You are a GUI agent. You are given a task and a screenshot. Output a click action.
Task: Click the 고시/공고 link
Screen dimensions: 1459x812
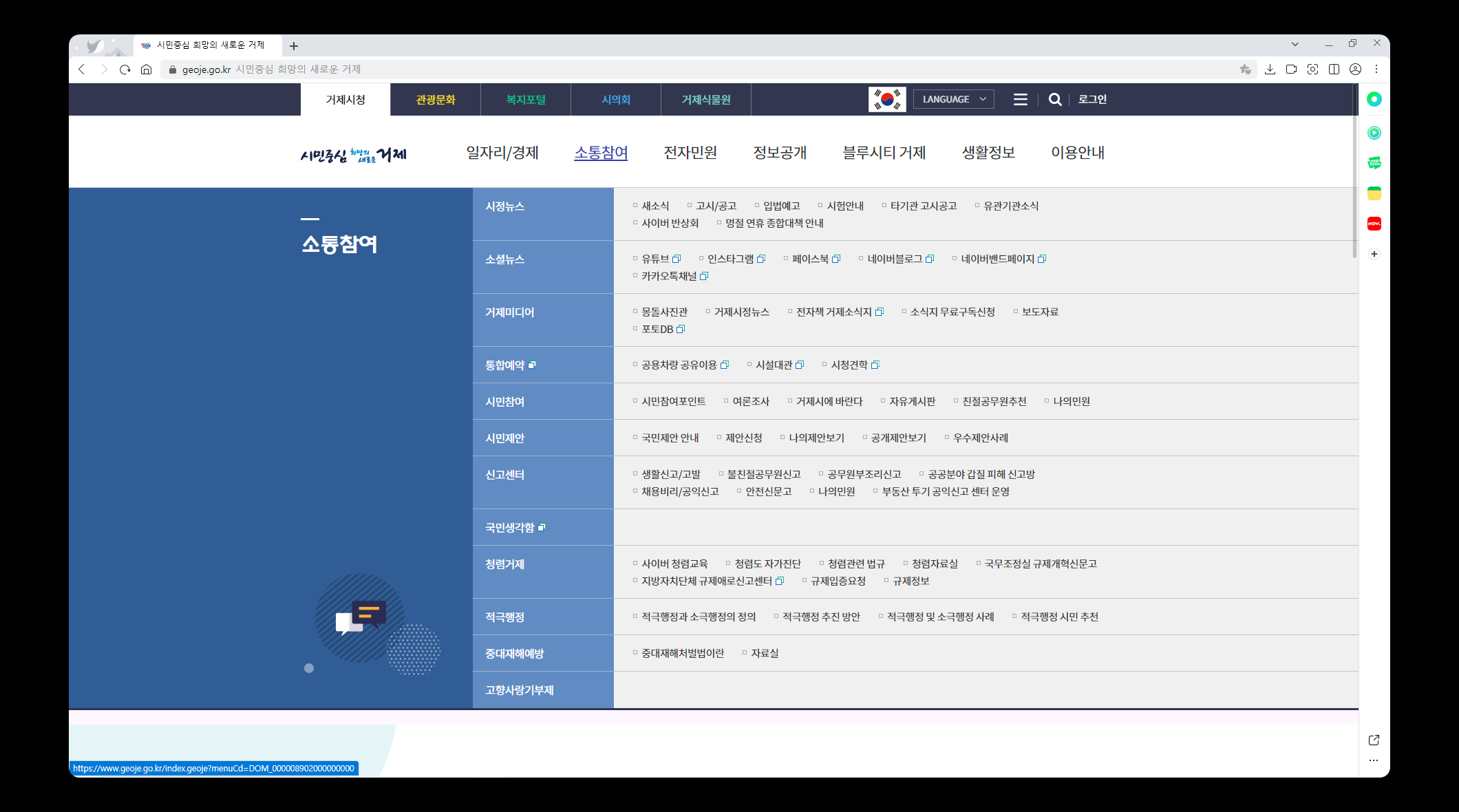click(716, 206)
